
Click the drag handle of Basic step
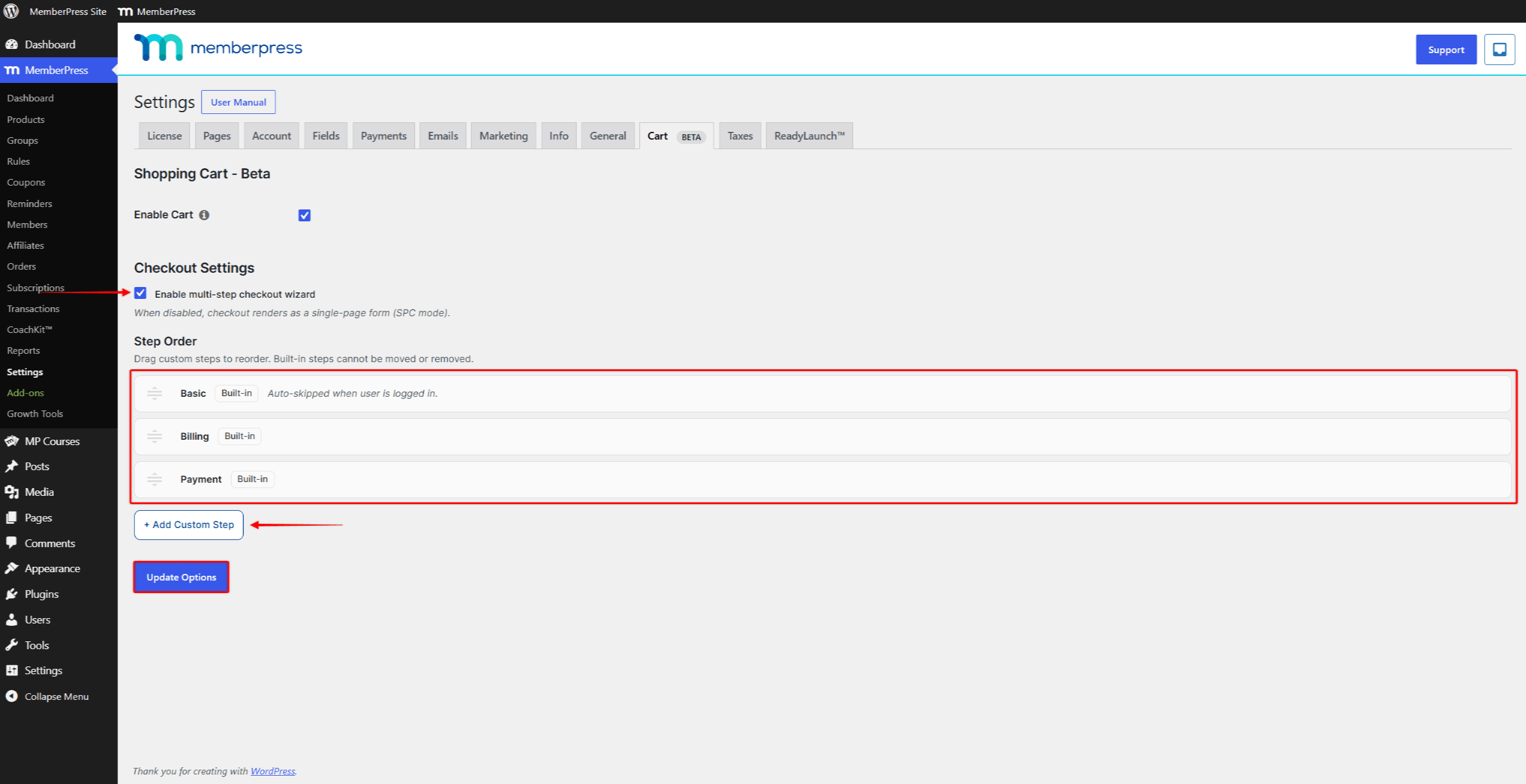[x=155, y=393]
